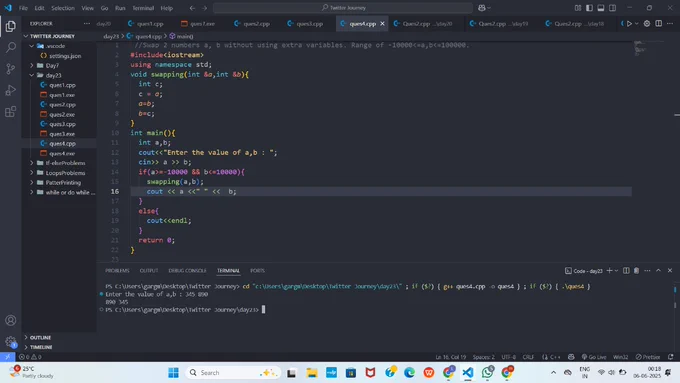Toggle the bottom panel layout icon
Image resolution: width=680 pixels, height=383 pixels.
[x=601, y=8]
